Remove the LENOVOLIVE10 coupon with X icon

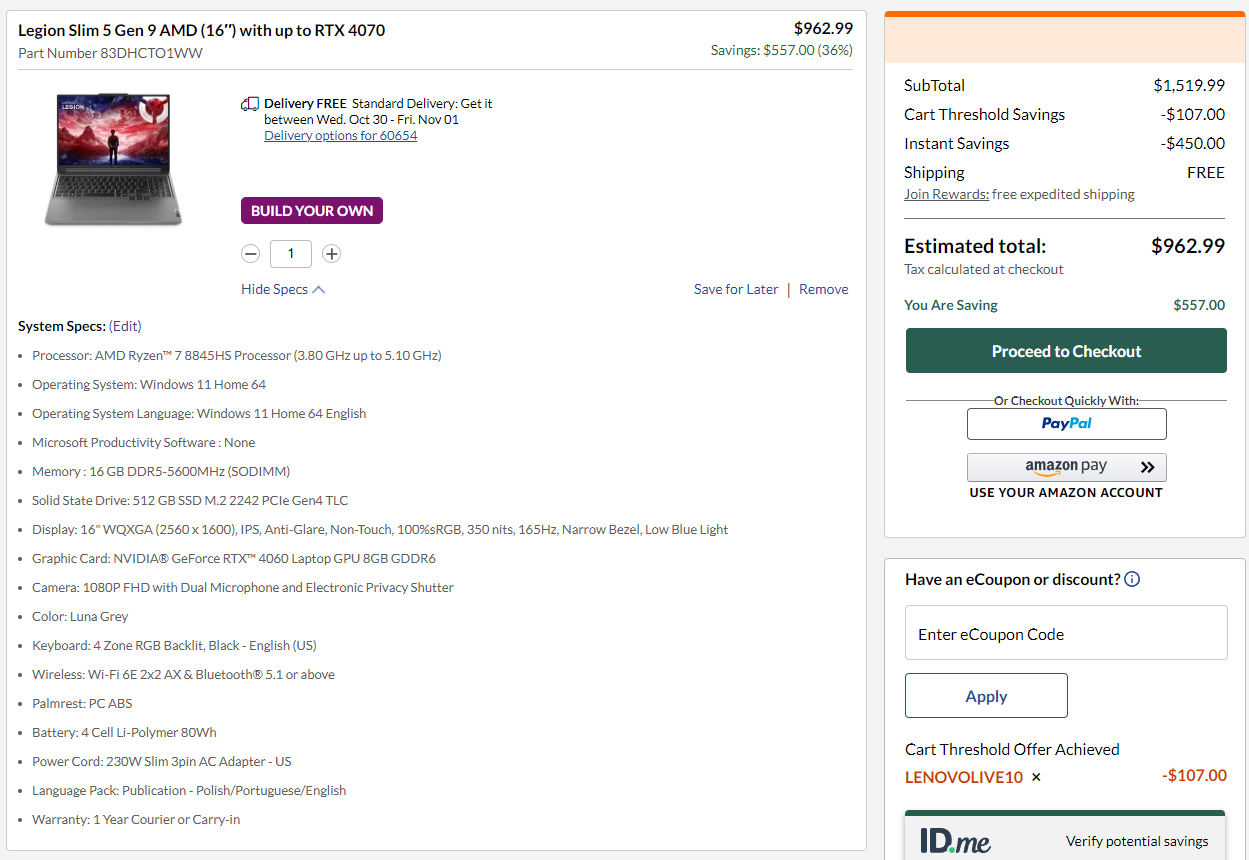coord(1036,777)
